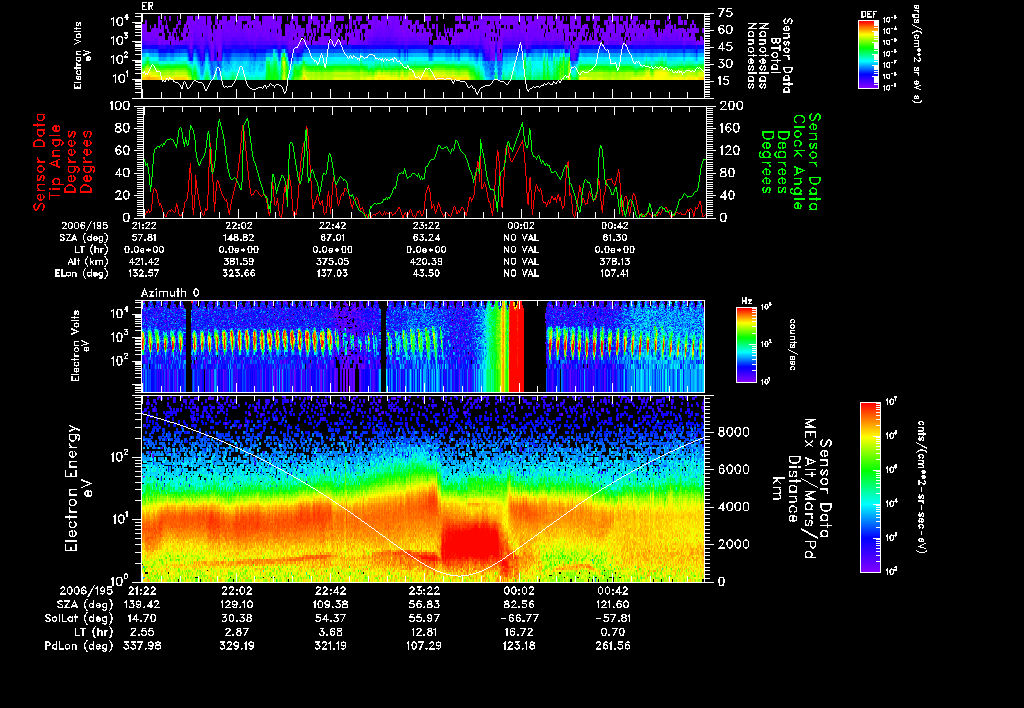1024x708 pixels.
Task: Click the 6000 km distance axis tick
Action: click(x=733, y=469)
